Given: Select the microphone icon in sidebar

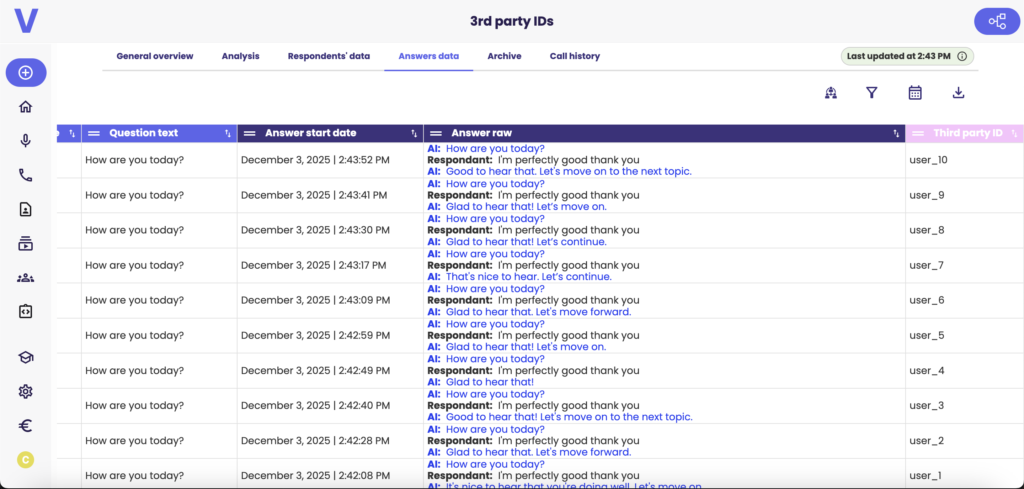Looking at the screenshot, I should 25,141.
